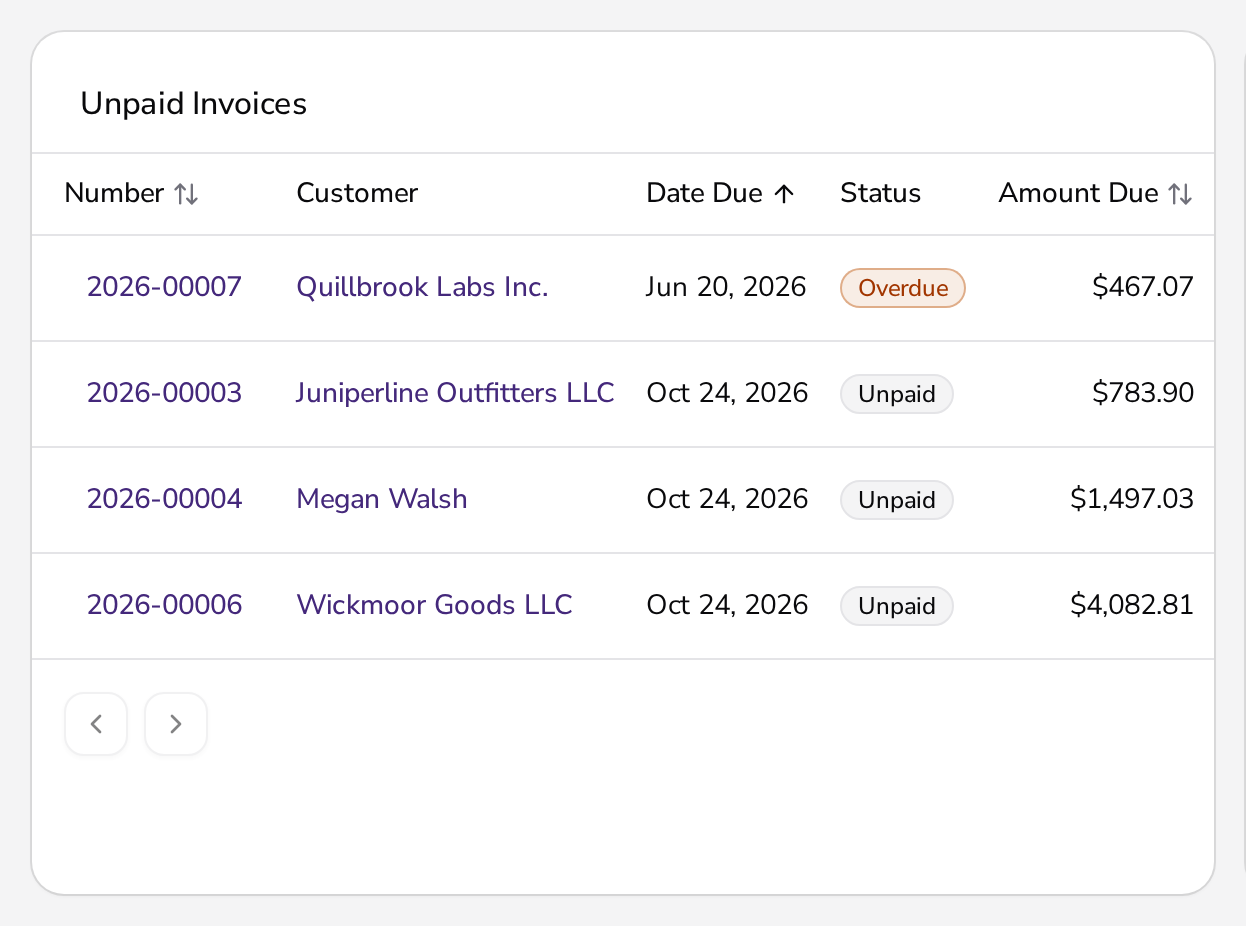Image resolution: width=1246 pixels, height=926 pixels.
Task: Go to previous page of invoices
Action: [96, 724]
